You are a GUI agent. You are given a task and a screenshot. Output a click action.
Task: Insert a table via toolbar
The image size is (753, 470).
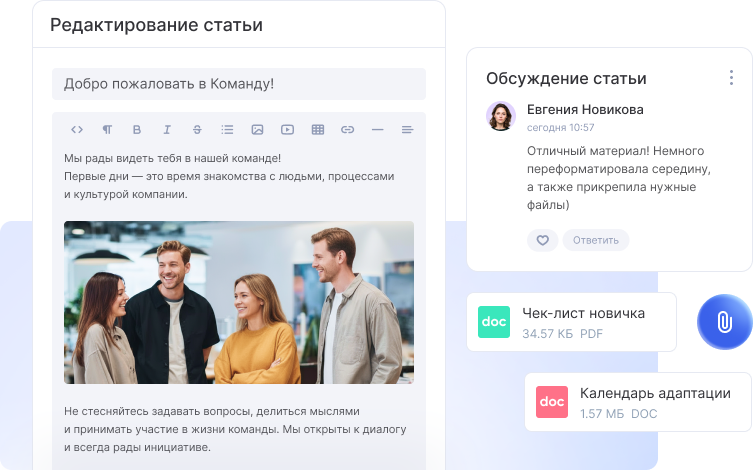[318, 130]
